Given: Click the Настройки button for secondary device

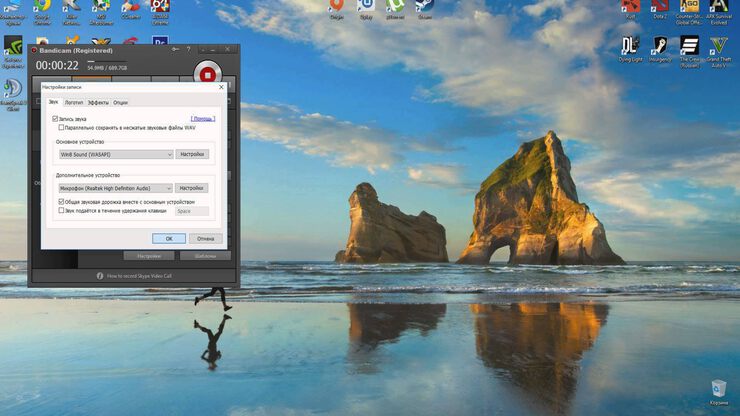Looking at the screenshot, I should pos(192,188).
